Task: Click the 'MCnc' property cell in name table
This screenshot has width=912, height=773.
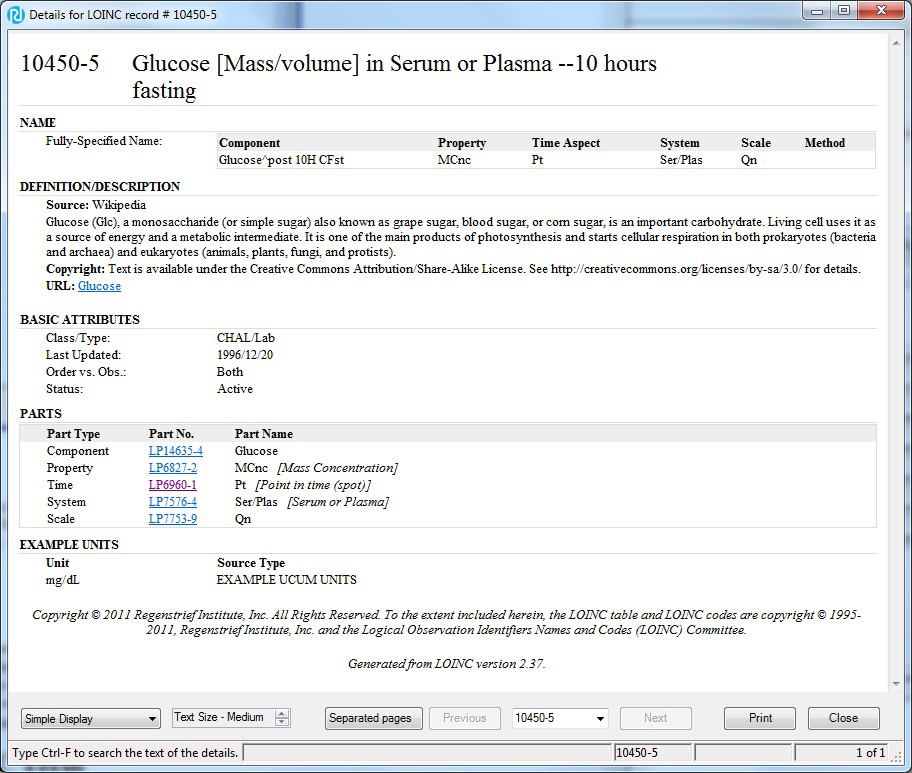Action: pos(454,160)
